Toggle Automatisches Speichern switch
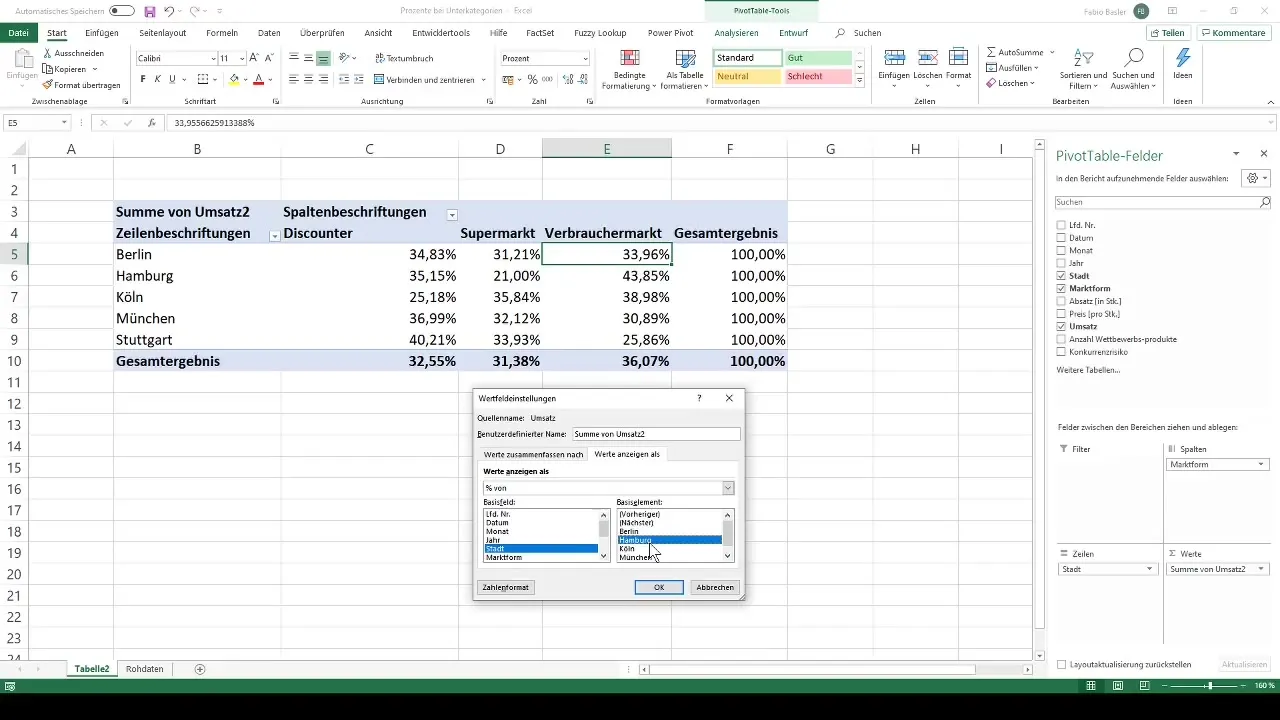The width and height of the screenshot is (1280, 720). pos(122,11)
